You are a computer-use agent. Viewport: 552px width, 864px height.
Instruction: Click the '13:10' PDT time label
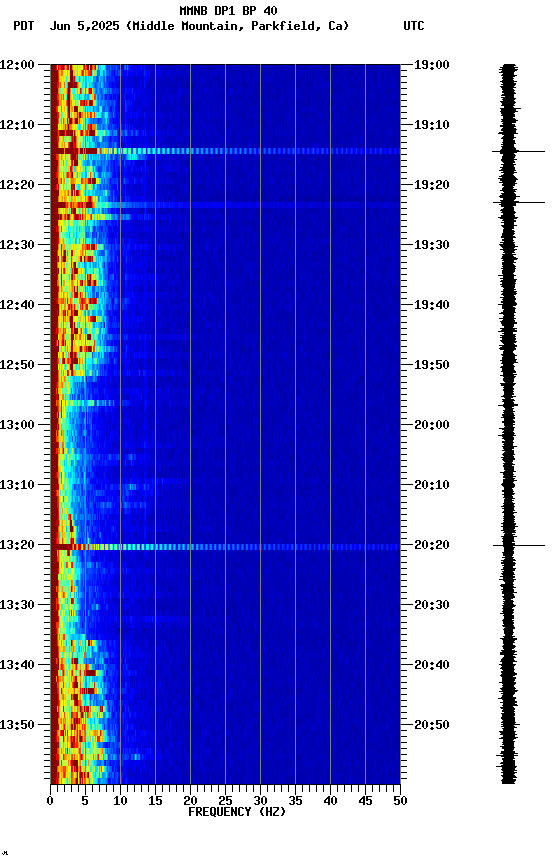pyautogui.click(x=17, y=485)
